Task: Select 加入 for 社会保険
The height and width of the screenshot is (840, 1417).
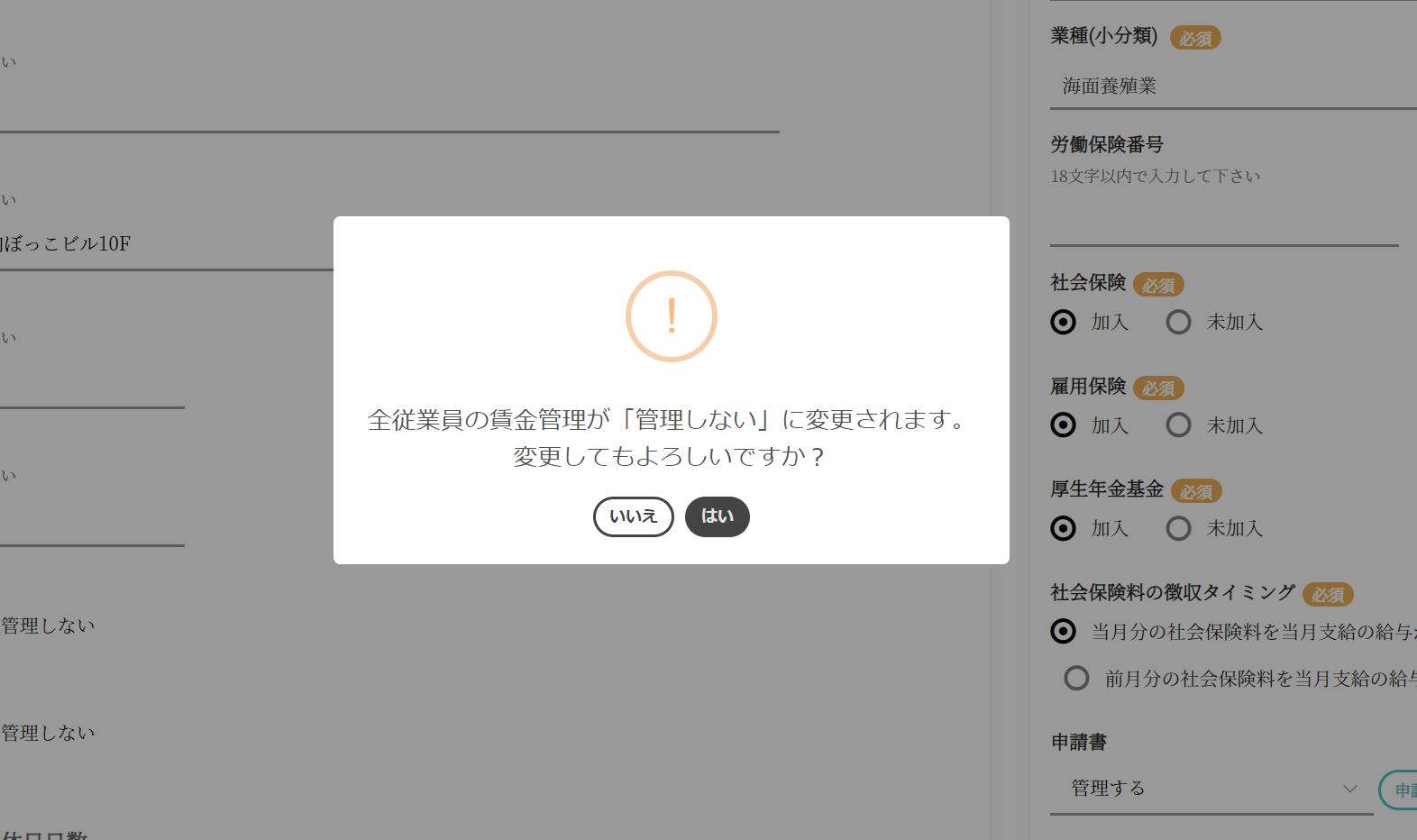Action: click(1064, 322)
